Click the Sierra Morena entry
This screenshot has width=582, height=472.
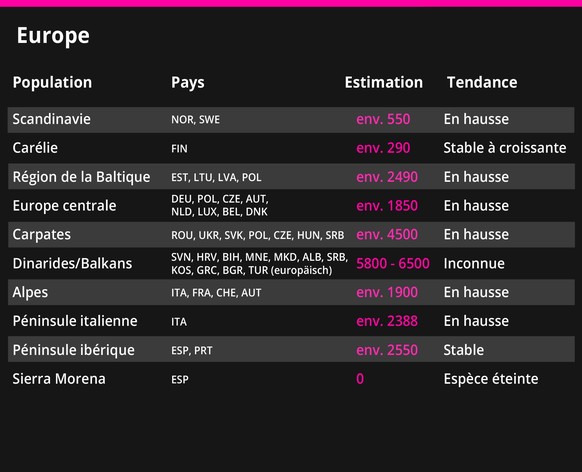click(x=59, y=379)
